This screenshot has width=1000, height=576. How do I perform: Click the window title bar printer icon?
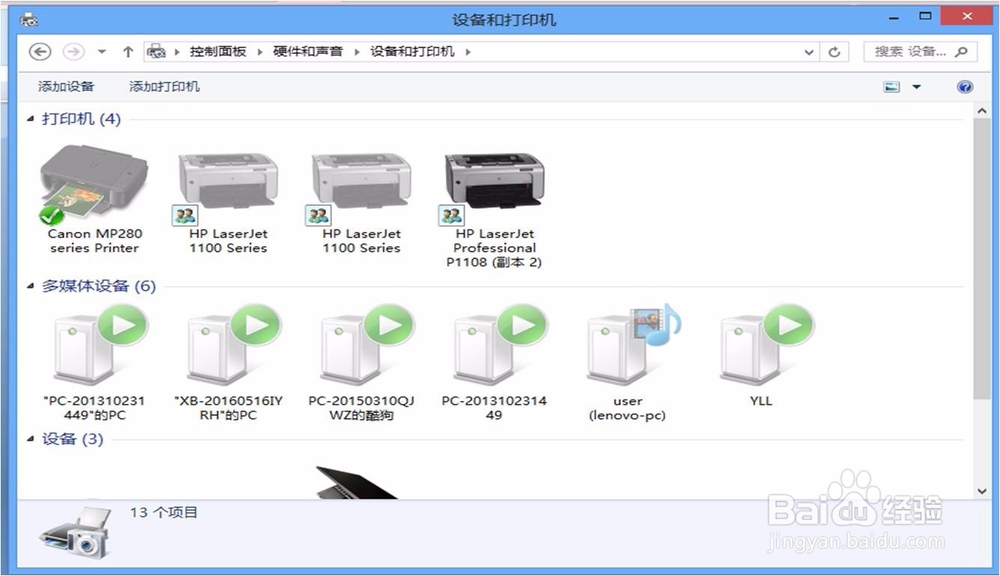click(29, 20)
